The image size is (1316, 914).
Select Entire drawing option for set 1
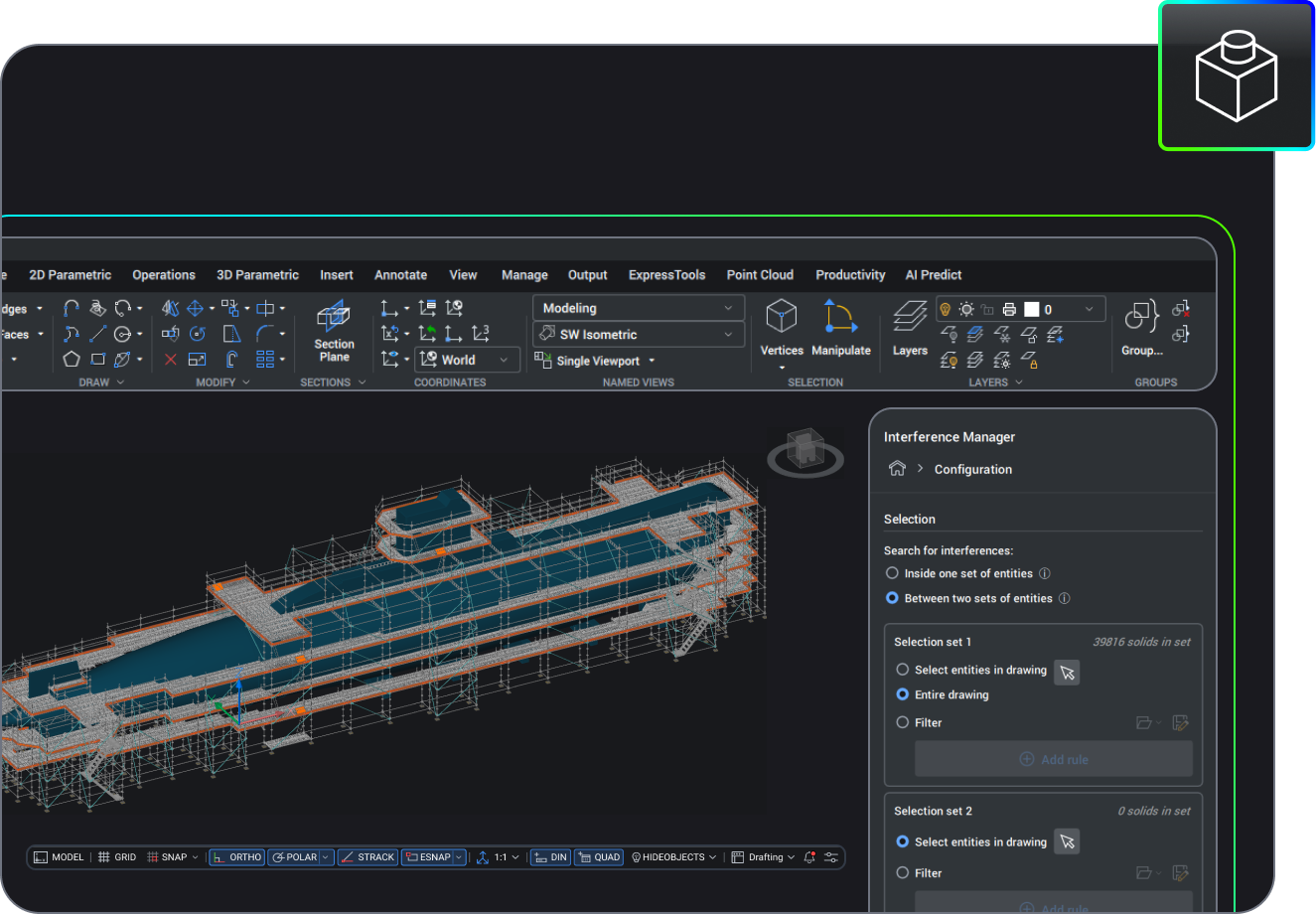[x=903, y=694]
